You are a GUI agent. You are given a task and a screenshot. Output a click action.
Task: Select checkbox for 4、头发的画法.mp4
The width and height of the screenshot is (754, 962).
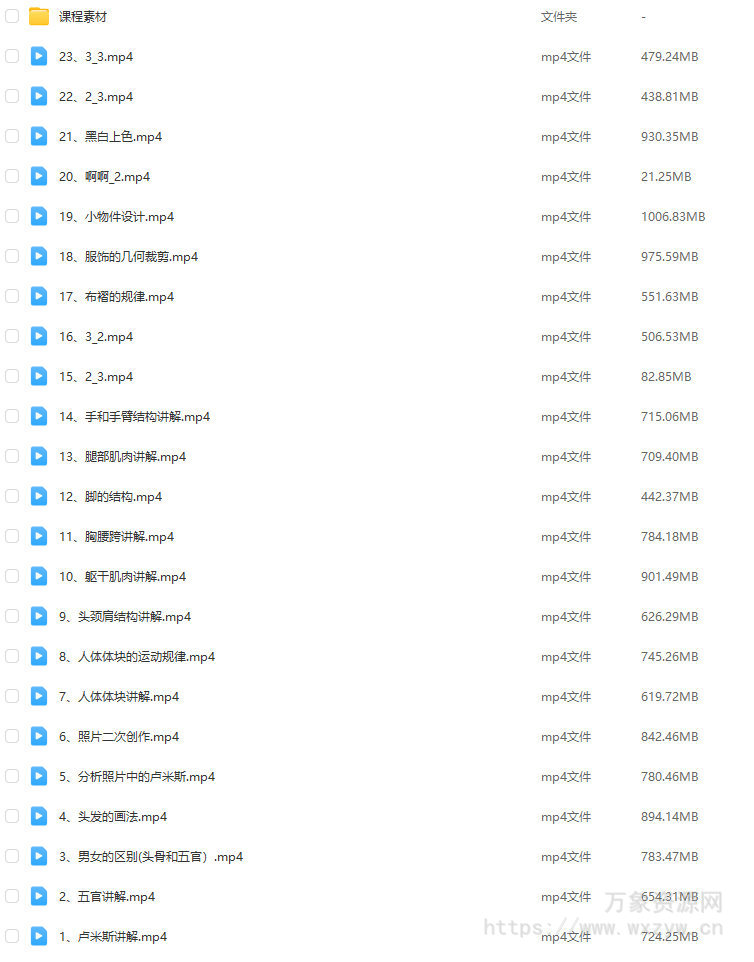pos(12,816)
